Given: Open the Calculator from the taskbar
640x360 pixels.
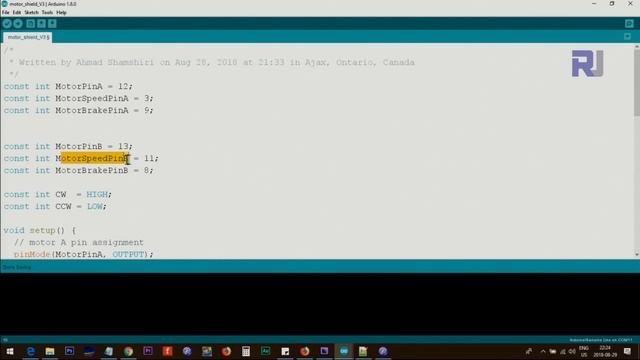Looking at the screenshot, I should 246,351.
